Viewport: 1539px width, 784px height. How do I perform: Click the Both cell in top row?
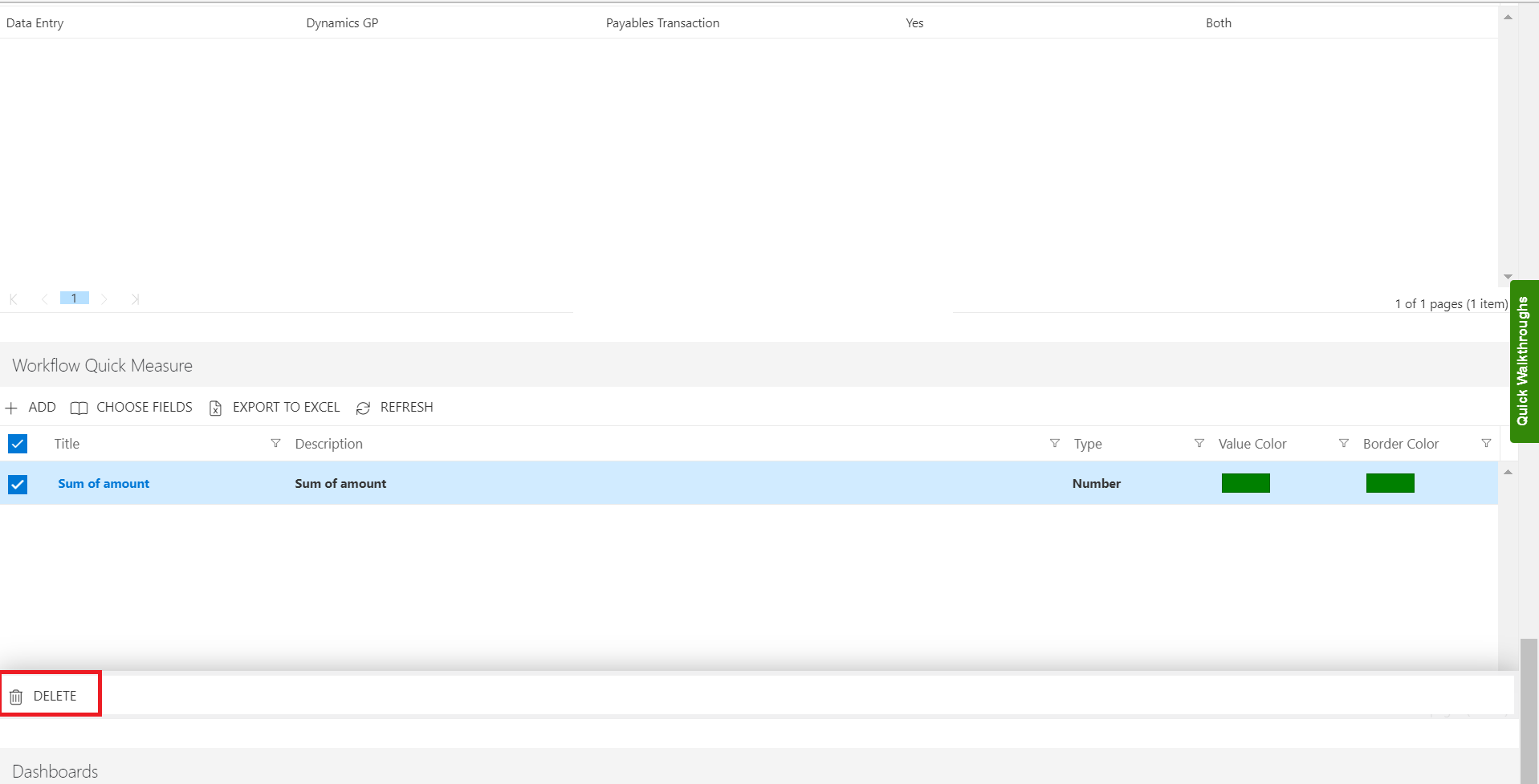click(1219, 23)
